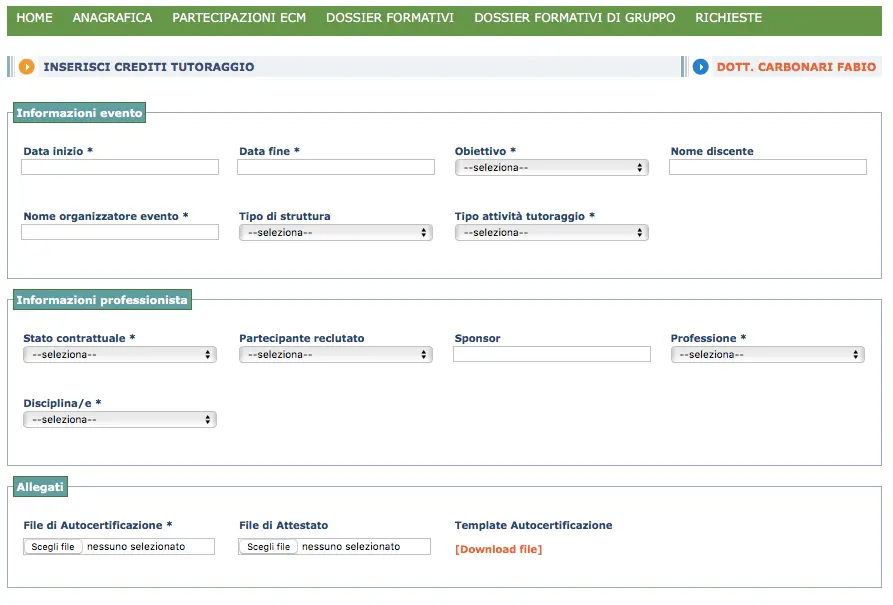Expand the Professione select list
This screenshot has width=893, height=605.
coord(768,354)
